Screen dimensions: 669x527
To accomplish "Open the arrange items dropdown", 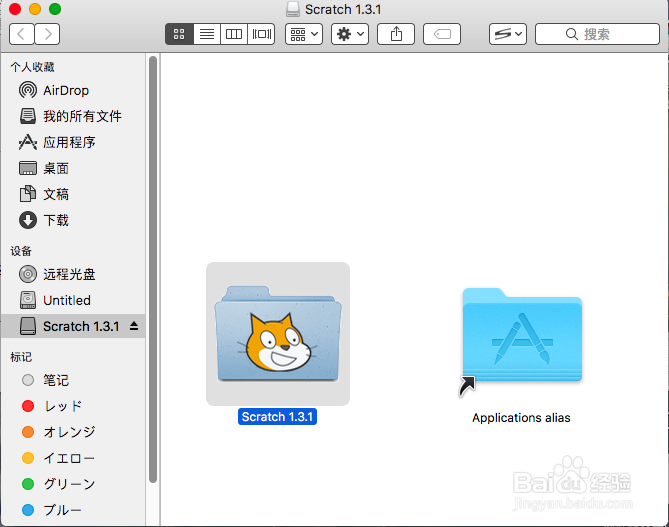I will point(304,34).
